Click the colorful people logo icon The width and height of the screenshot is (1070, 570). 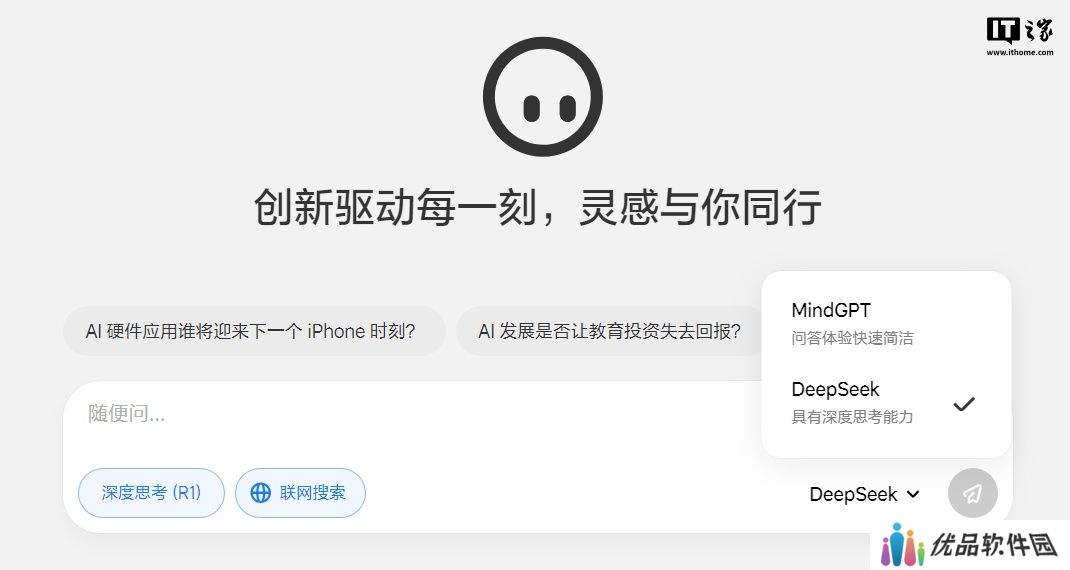[x=902, y=545]
